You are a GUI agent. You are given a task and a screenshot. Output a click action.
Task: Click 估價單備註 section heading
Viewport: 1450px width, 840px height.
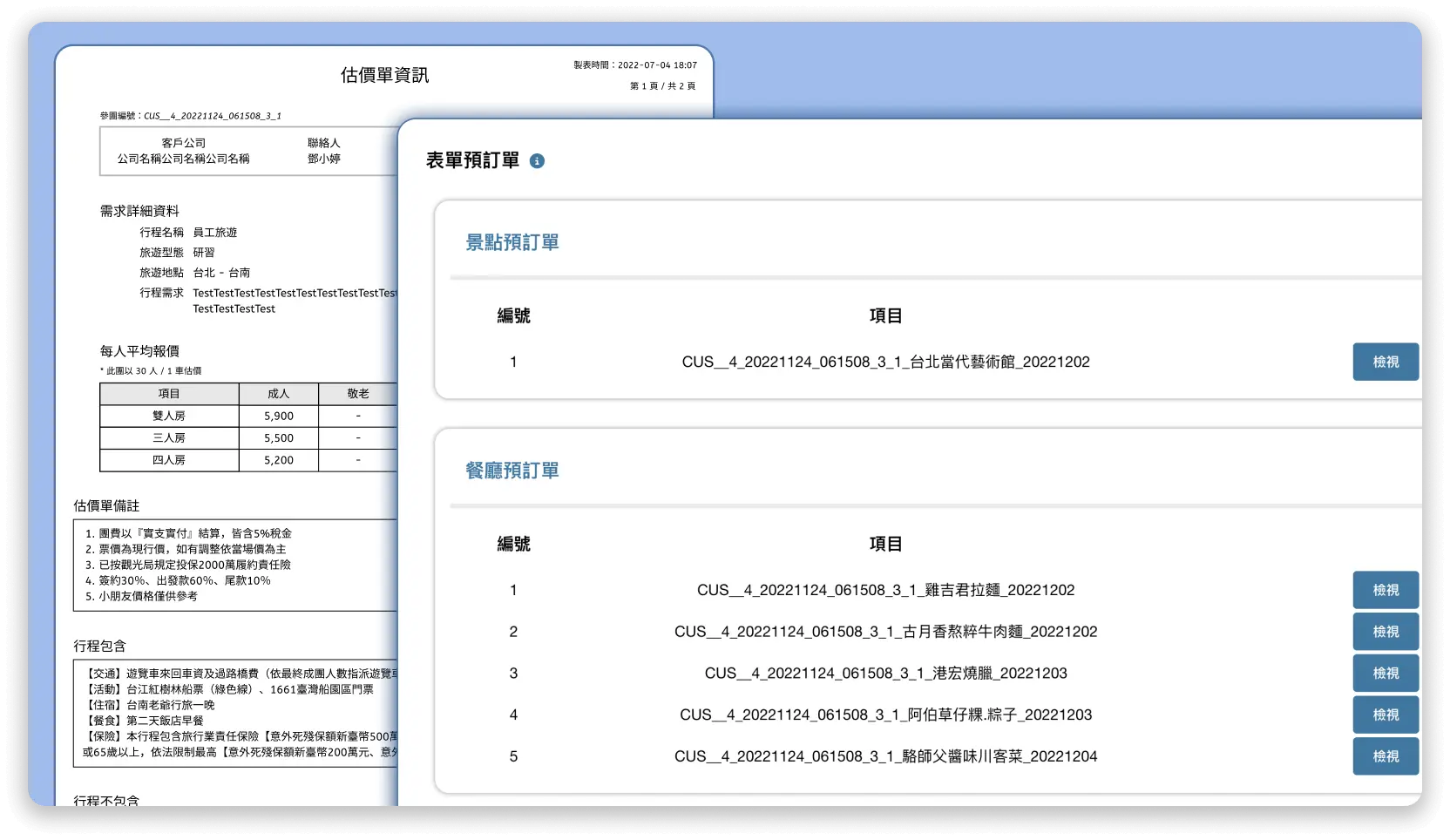coord(106,505)
